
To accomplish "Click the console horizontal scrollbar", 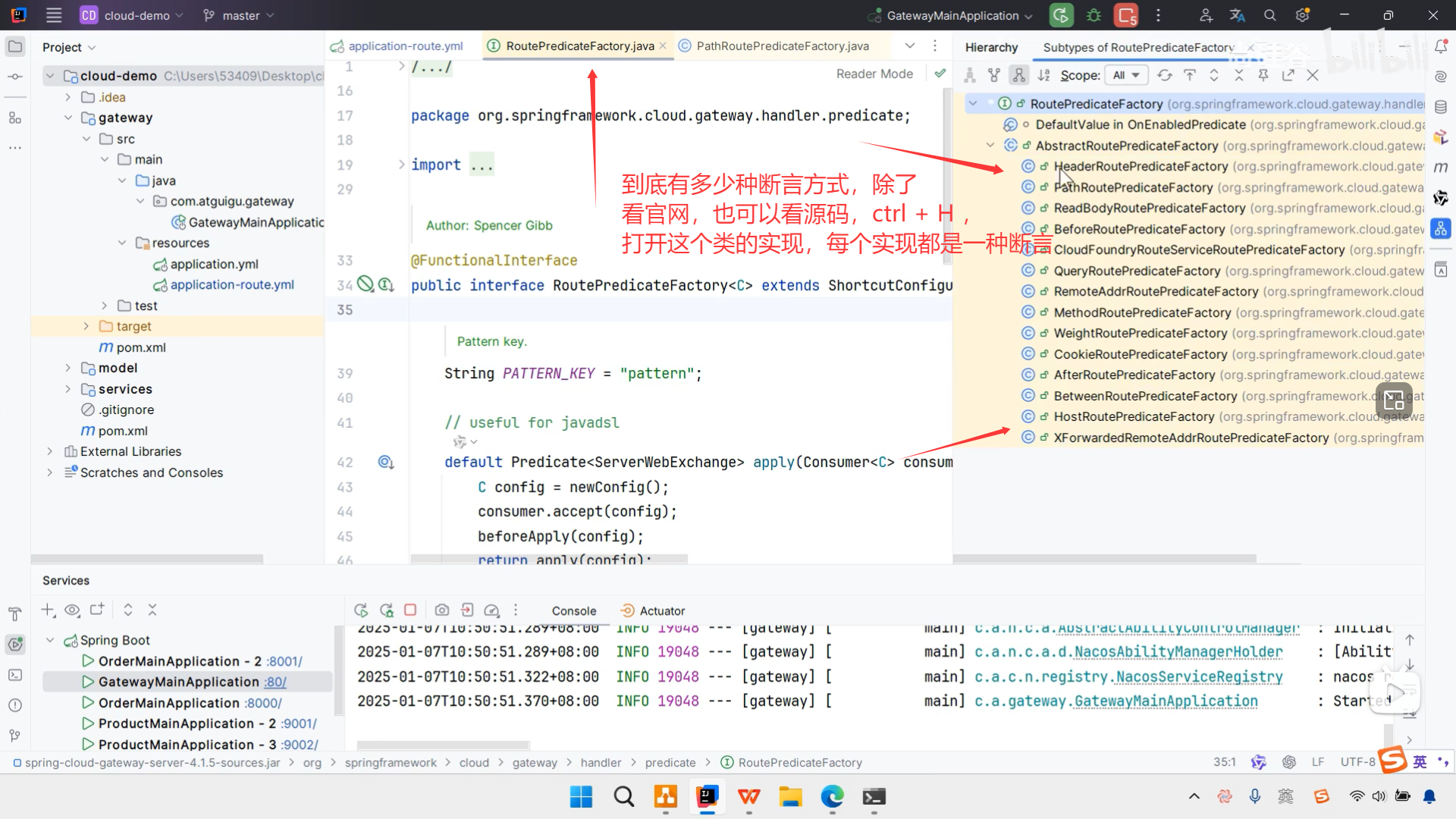I will click(444, 745).
